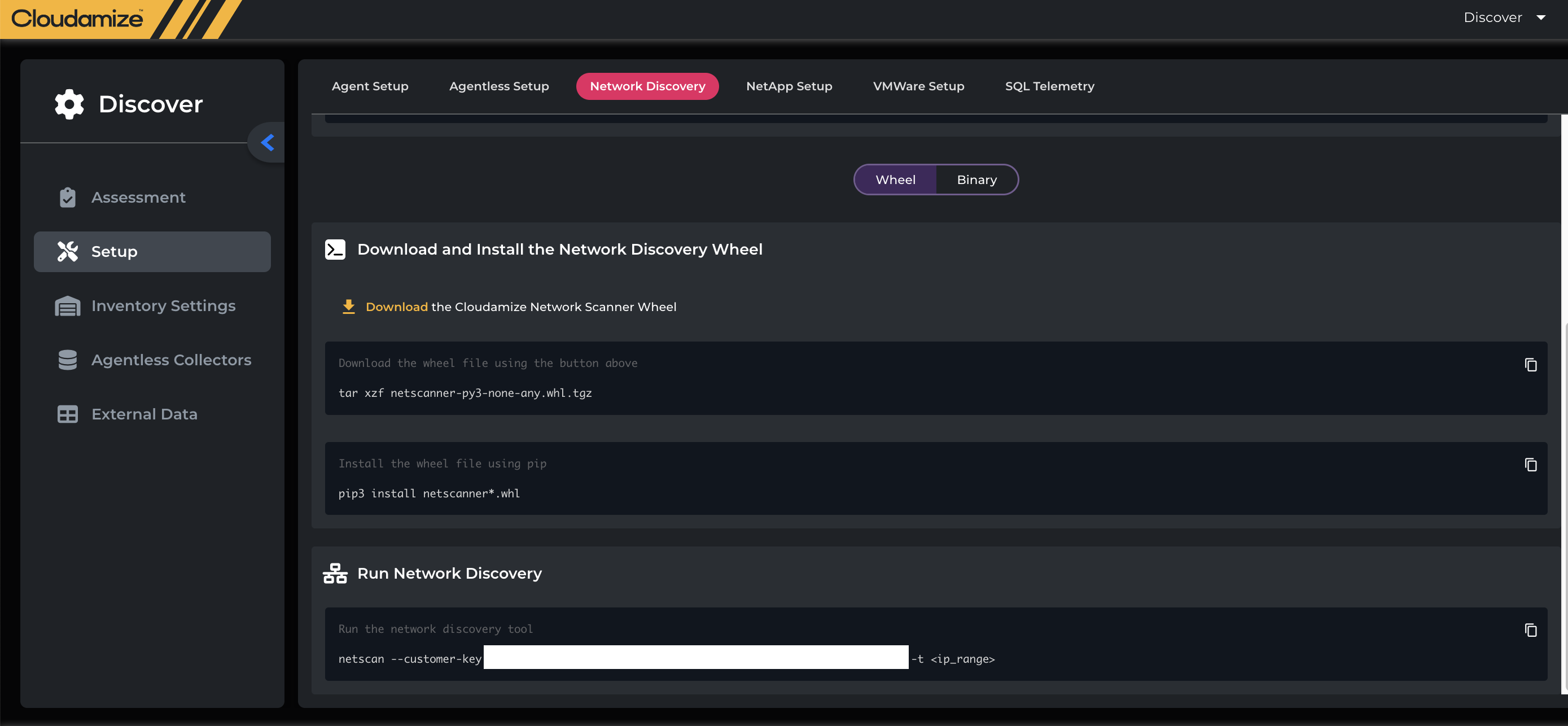Open the Agentless Setup tab
The width and height of the screenshot is (1568, 726).
pos(498,86)
